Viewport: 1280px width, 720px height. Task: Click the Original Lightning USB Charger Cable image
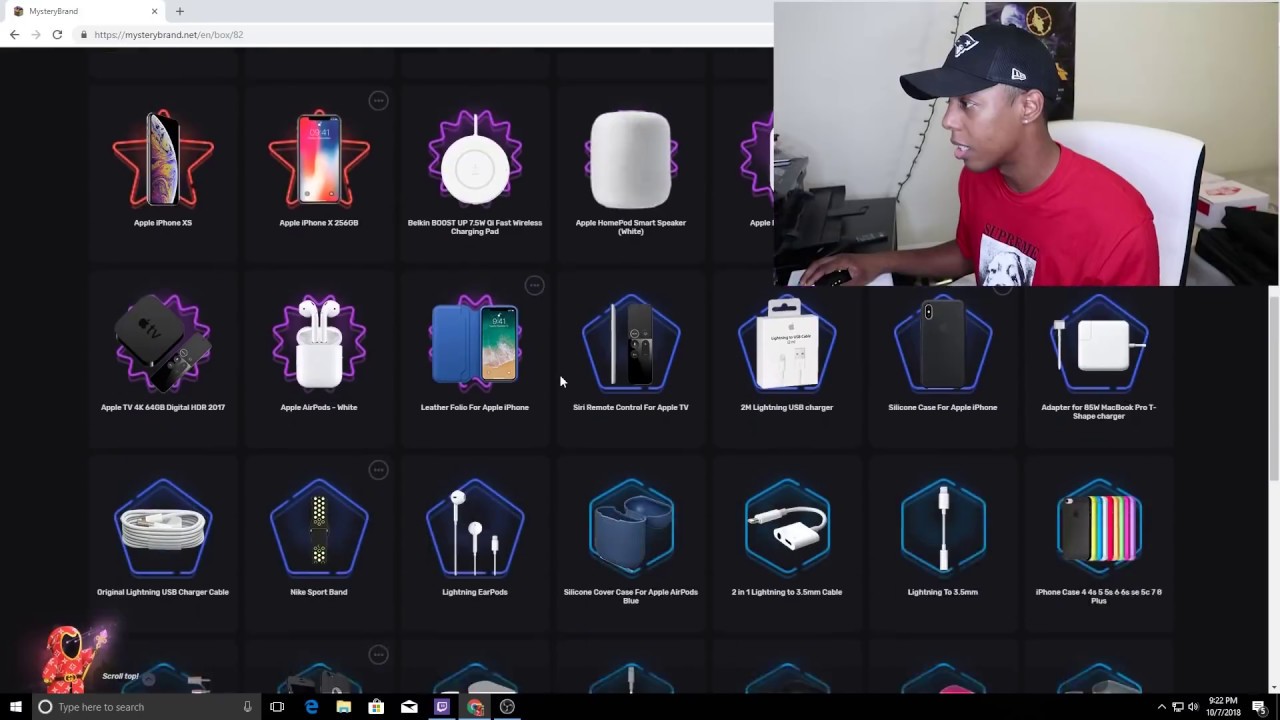(163, 527)
